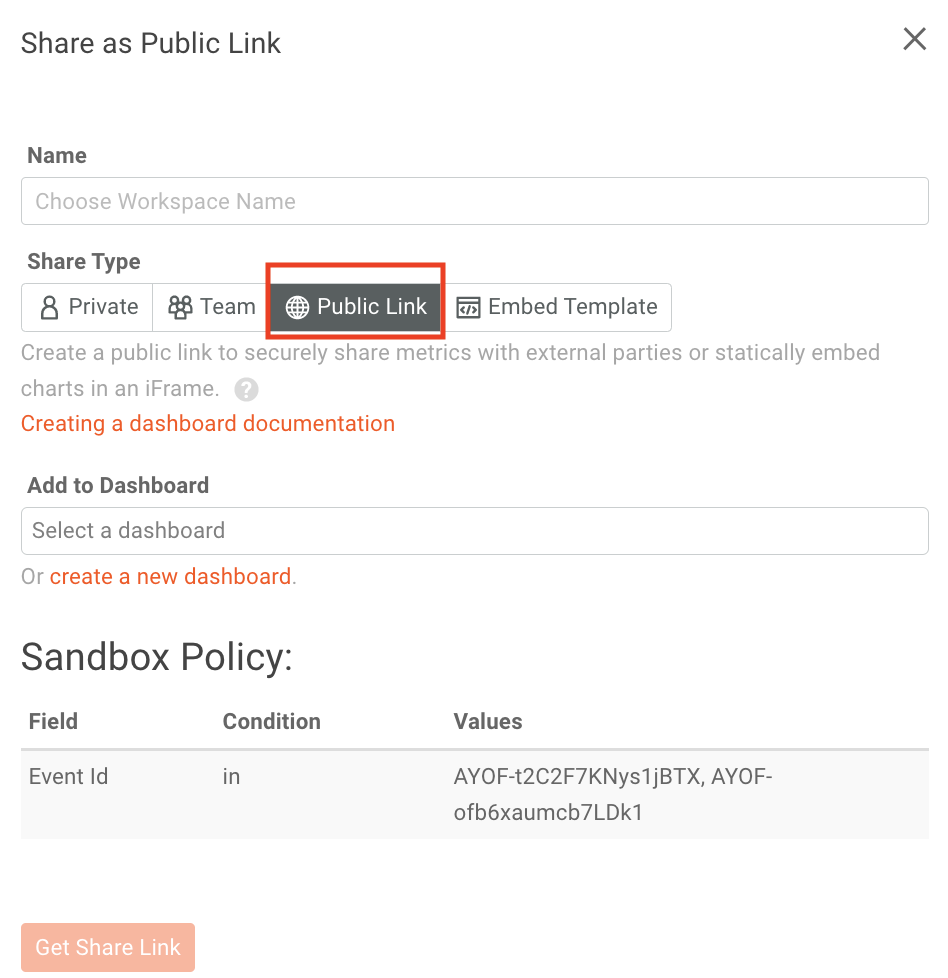
Task: Open the Select a dashboard dropdown
Action: click(x=474, y=531)
